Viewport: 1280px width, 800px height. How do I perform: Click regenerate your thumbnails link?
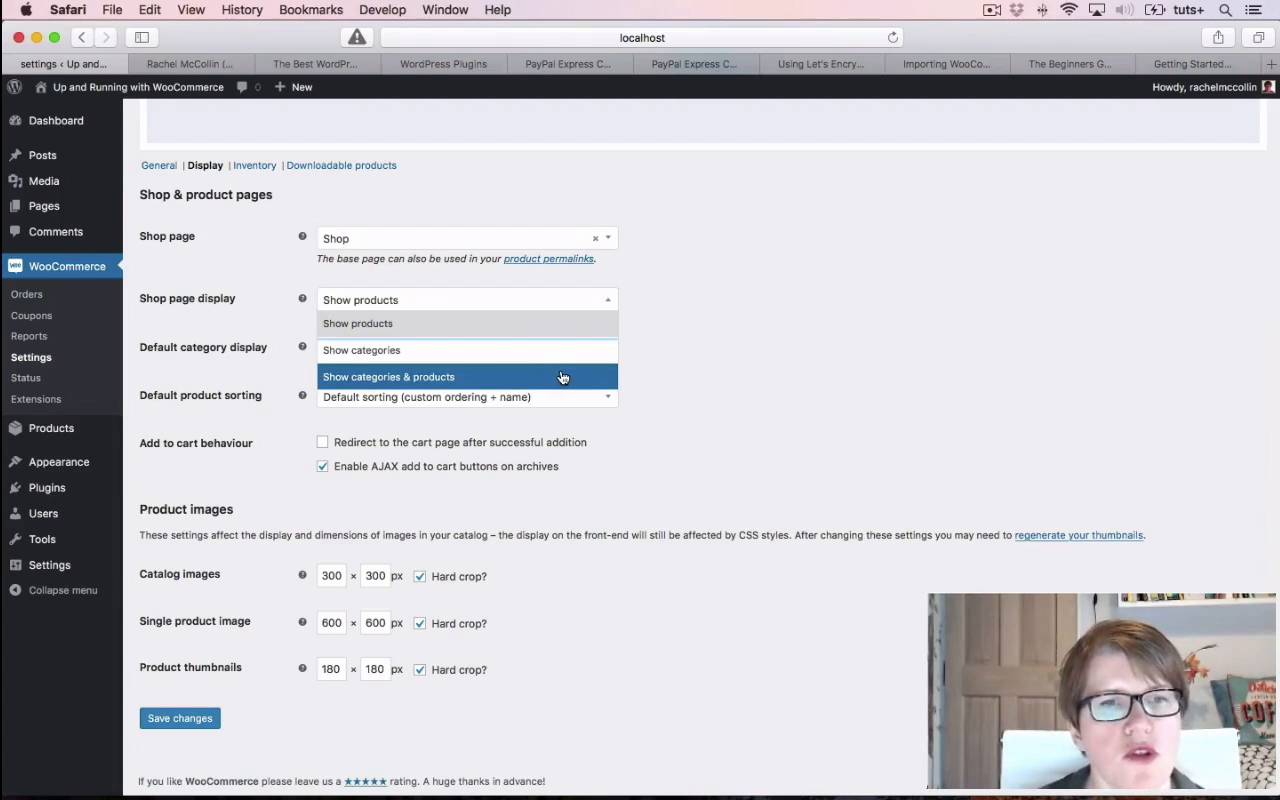click(1078, 536)
